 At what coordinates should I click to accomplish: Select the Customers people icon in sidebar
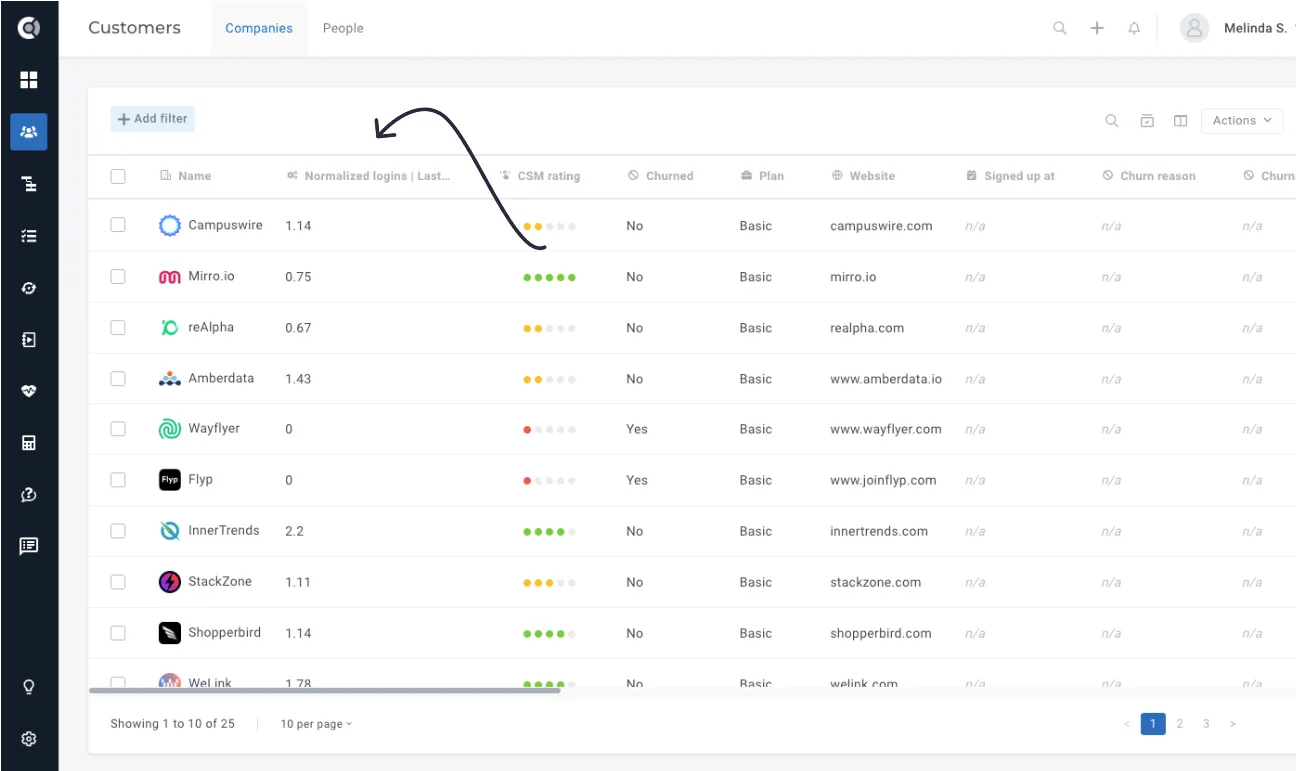pyautogui.click(x=29, y=132)
